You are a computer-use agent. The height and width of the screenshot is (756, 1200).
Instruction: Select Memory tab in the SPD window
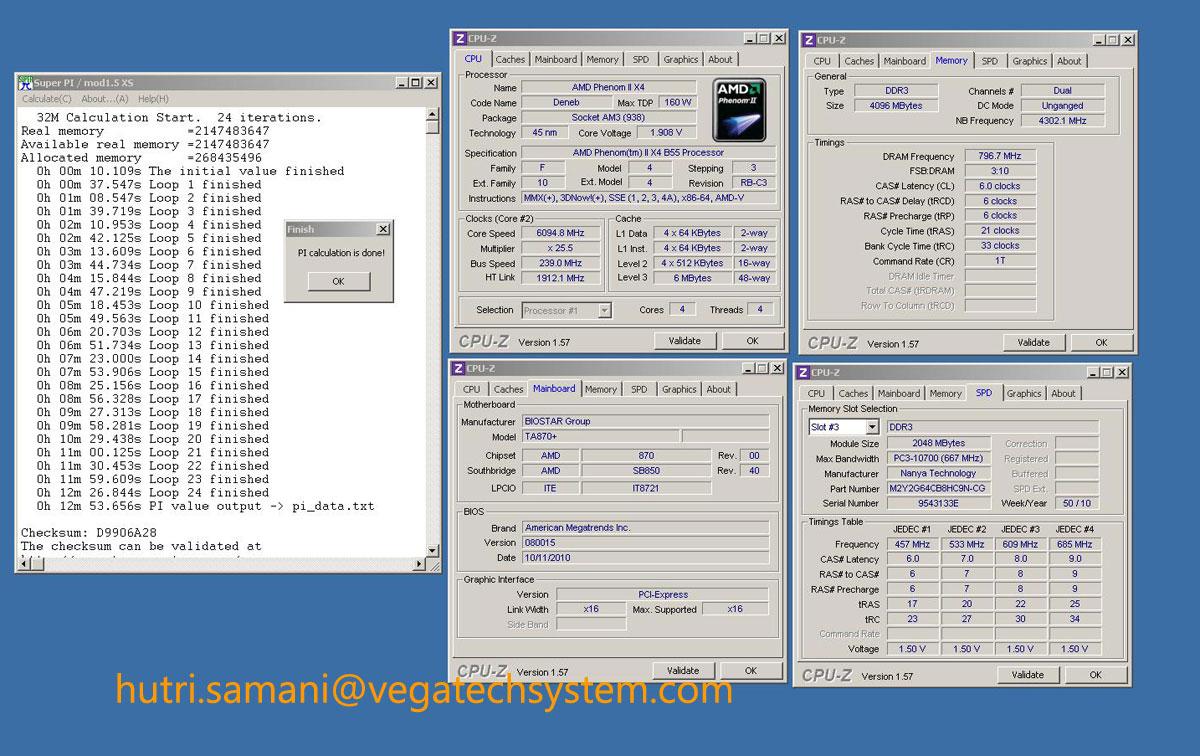(945, 394)
